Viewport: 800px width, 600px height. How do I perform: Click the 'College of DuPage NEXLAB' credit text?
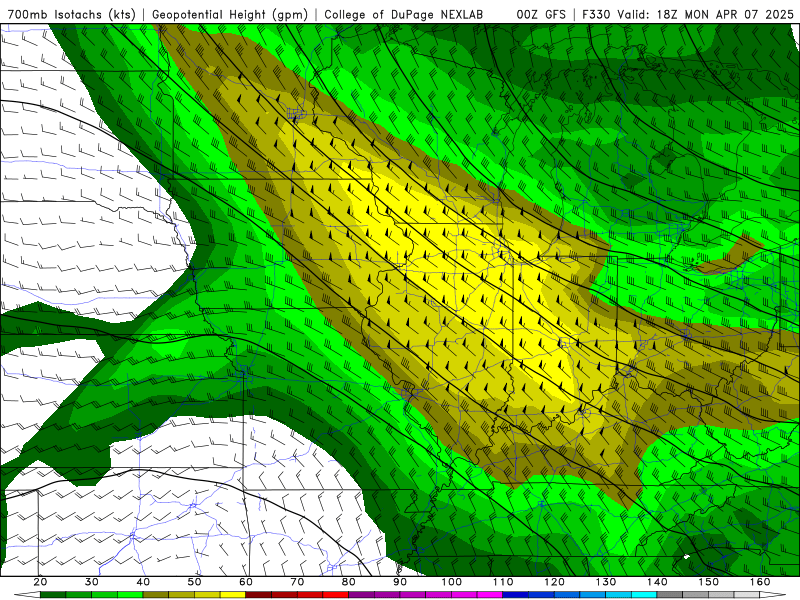404,14
